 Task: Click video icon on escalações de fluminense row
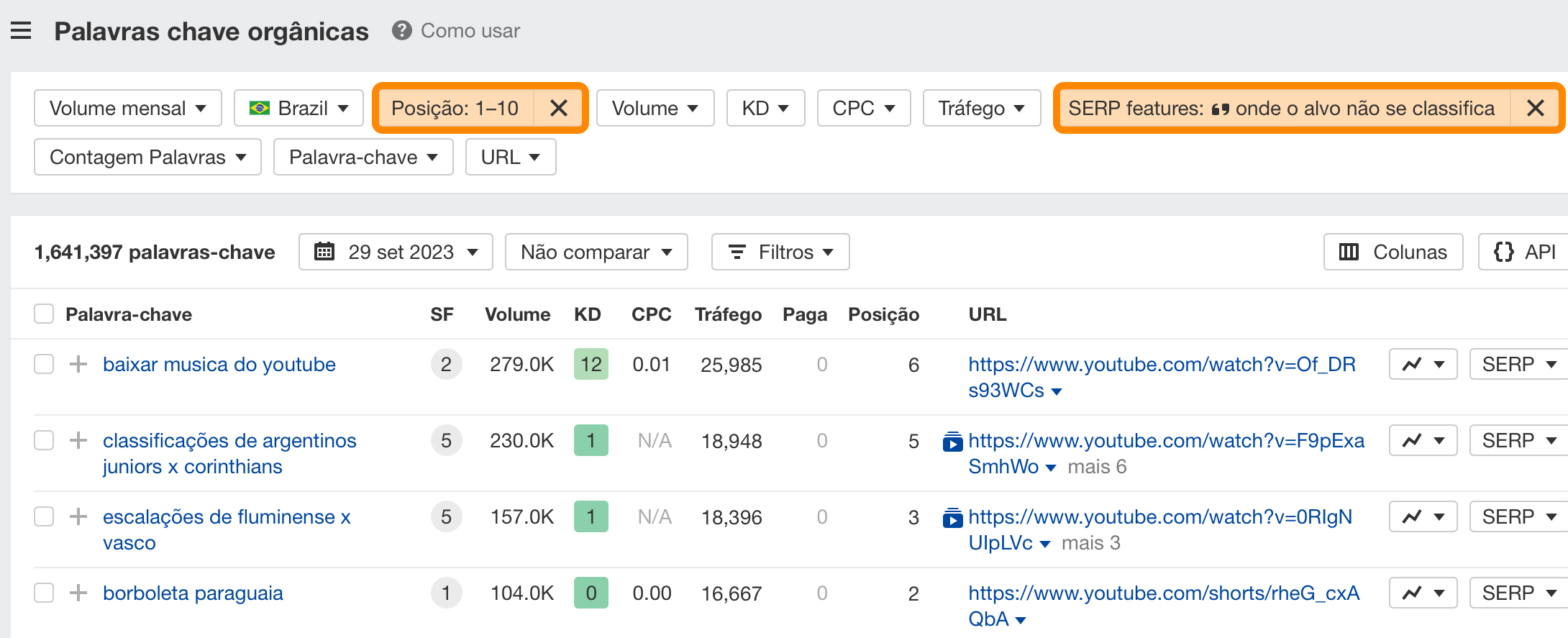[952, 517]
